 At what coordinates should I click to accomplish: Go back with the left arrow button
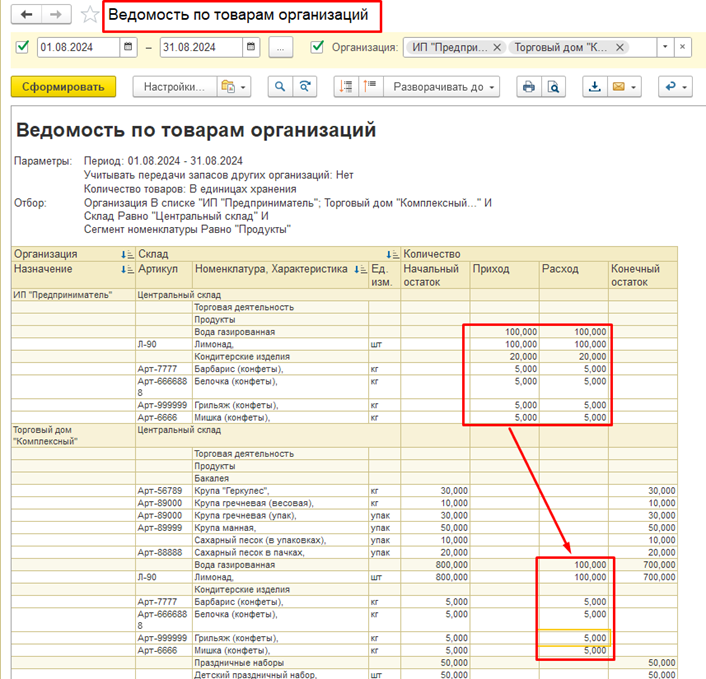coord(26,14)
